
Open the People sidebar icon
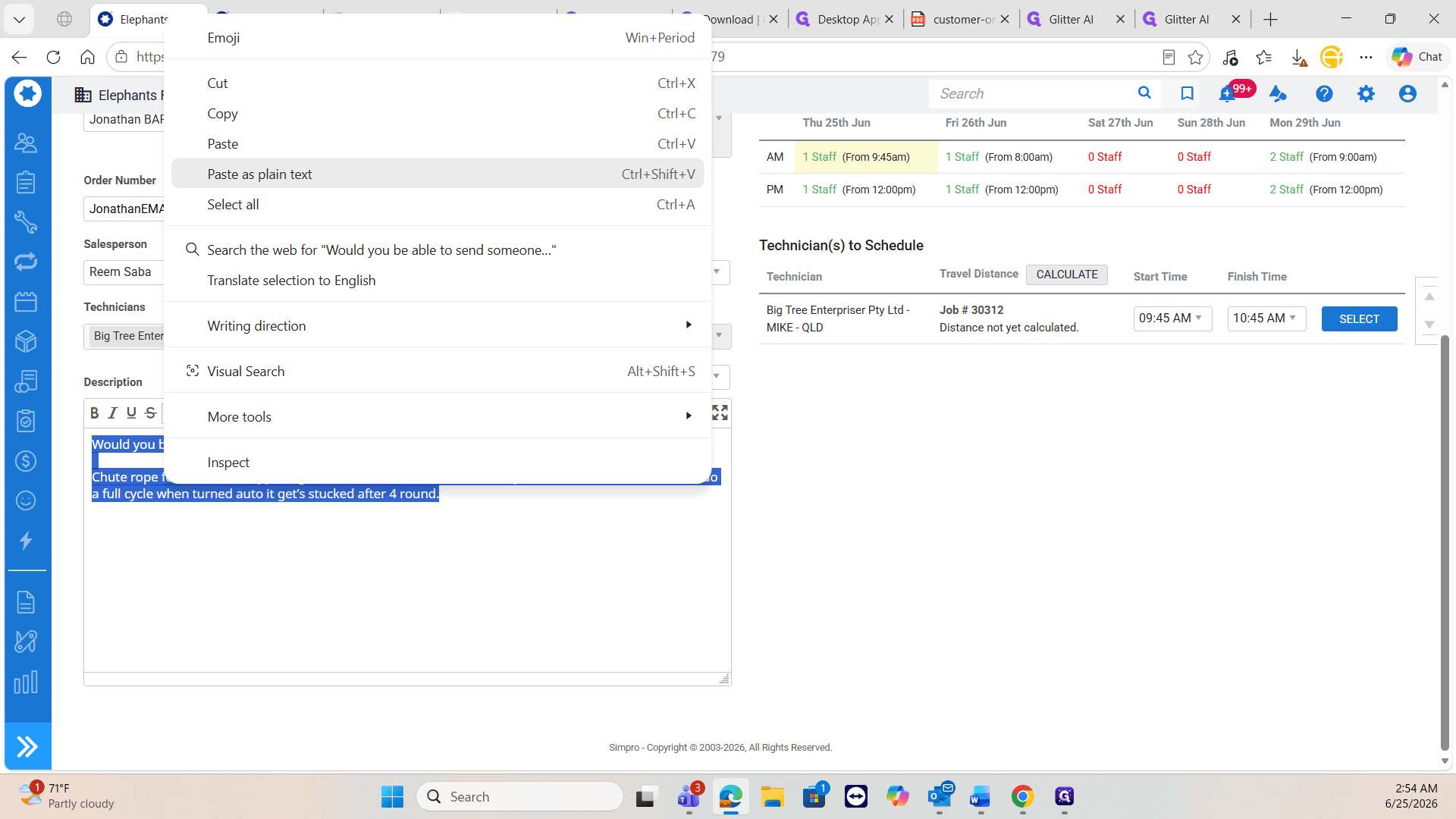(26, 143)
